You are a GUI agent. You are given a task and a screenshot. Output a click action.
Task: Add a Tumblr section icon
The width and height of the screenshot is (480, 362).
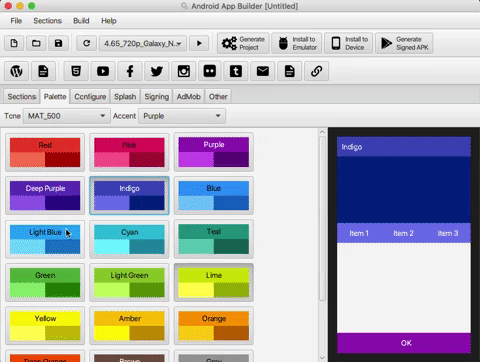[236, 71]
